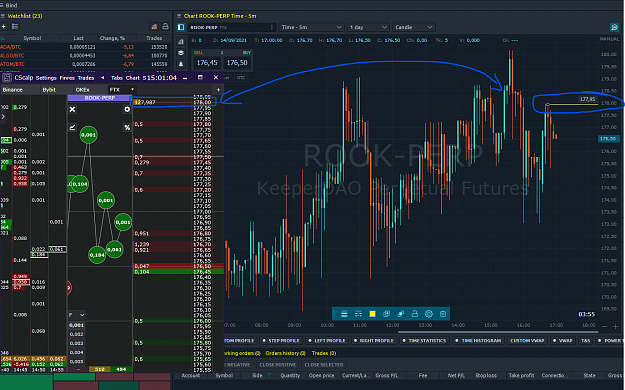
Task: Close the ROOK-PERP cluster panel with the X
Action: point(72,109)
